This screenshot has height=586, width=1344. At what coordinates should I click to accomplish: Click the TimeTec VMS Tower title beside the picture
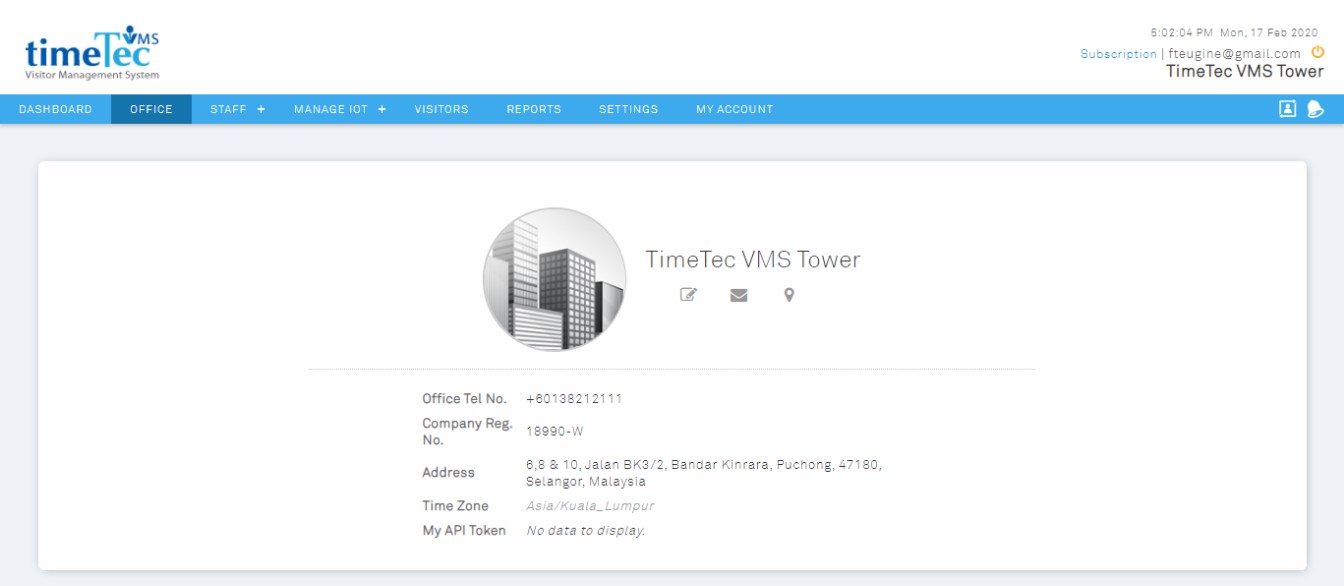(x=753, y=260)
